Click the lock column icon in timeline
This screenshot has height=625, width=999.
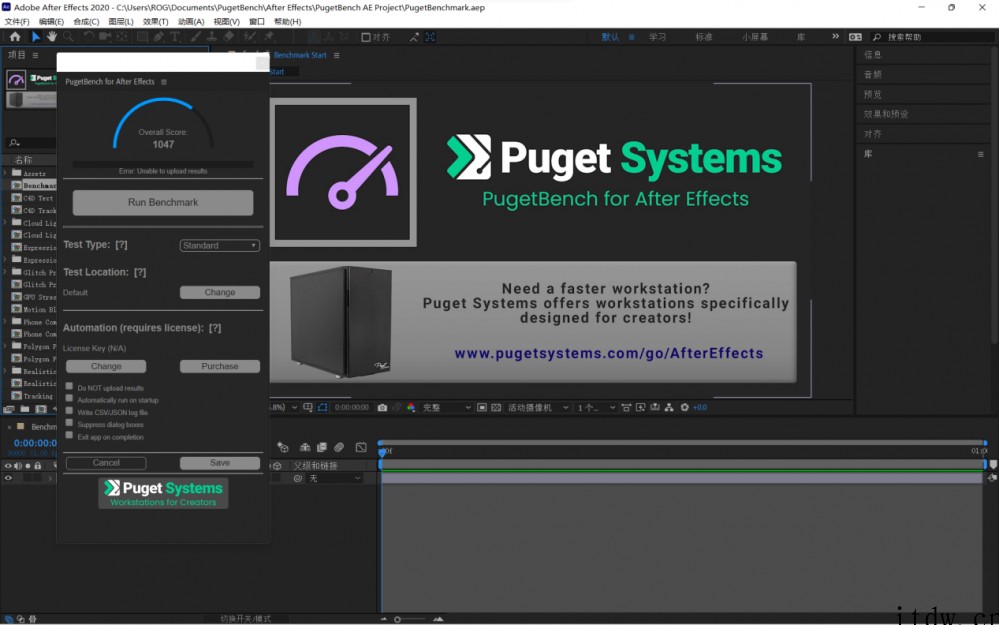click(38, 466)
